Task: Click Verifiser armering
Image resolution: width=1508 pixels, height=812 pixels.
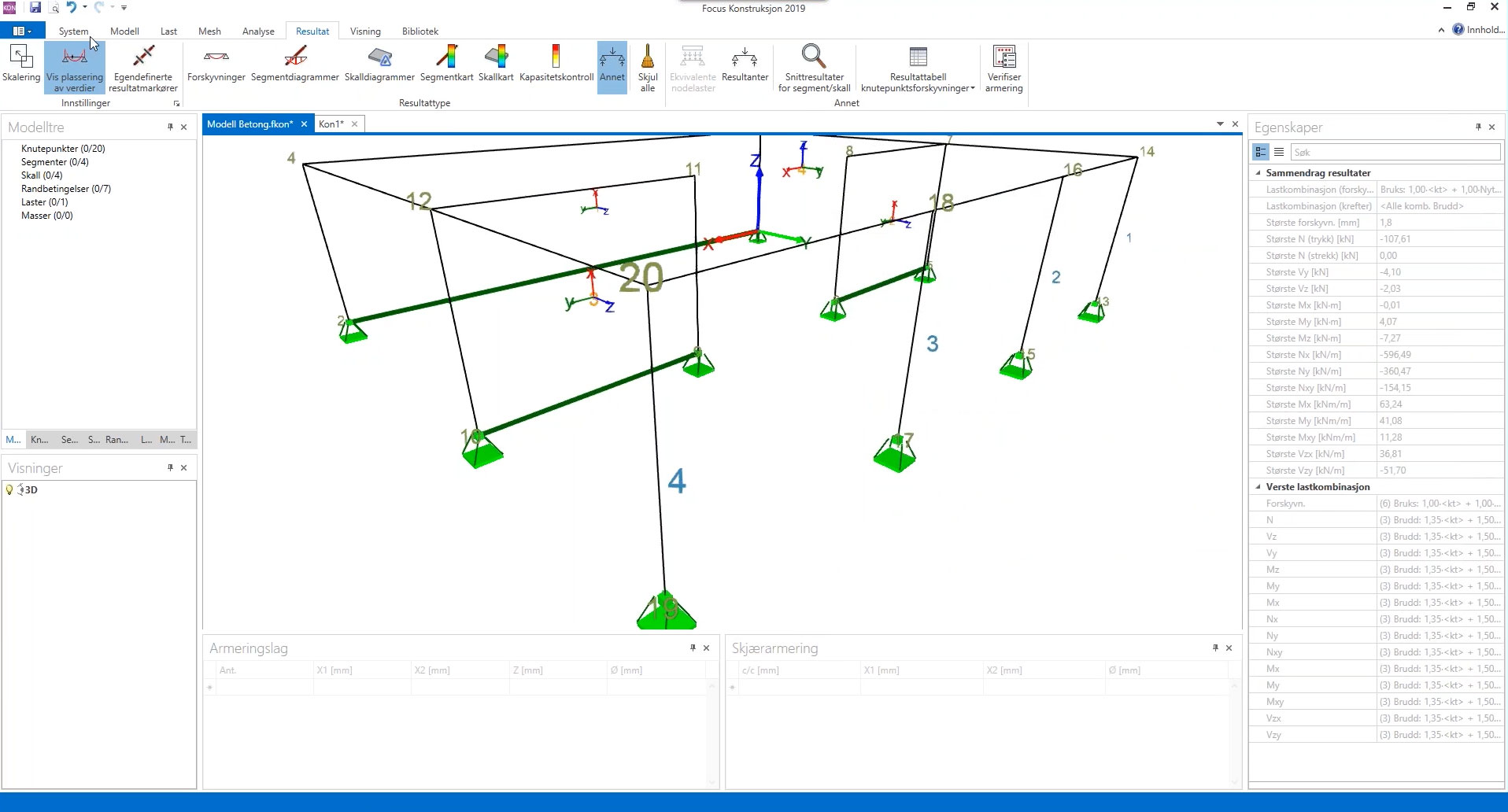Action: click(x=1004, y=68)
